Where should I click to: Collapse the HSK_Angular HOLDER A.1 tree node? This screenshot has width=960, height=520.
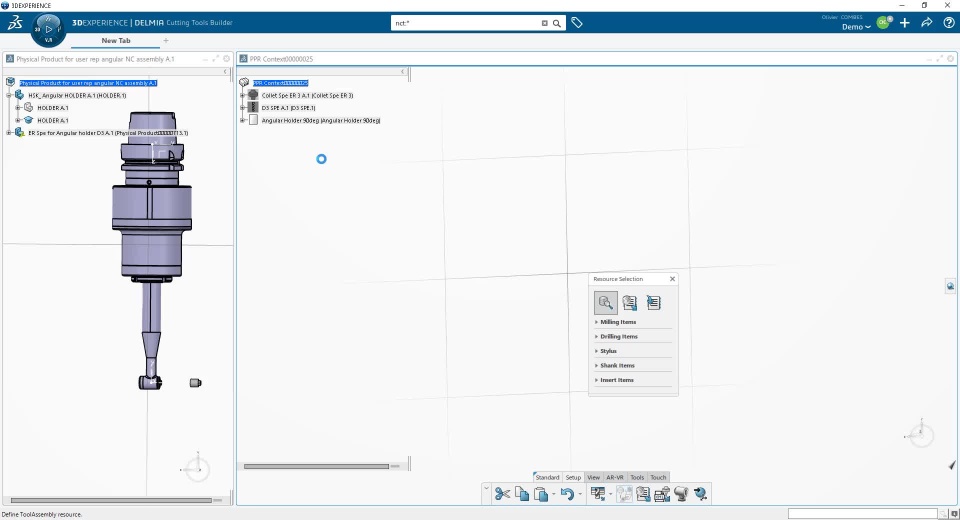(9, 96)
